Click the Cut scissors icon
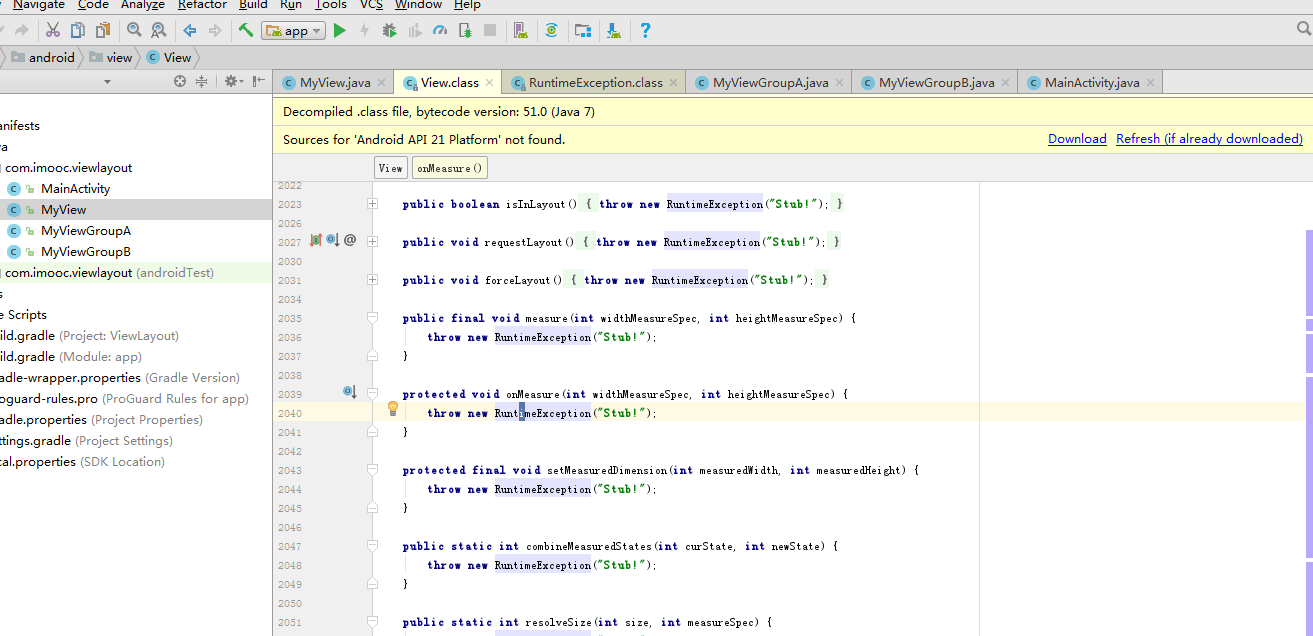 coord(53,31)
